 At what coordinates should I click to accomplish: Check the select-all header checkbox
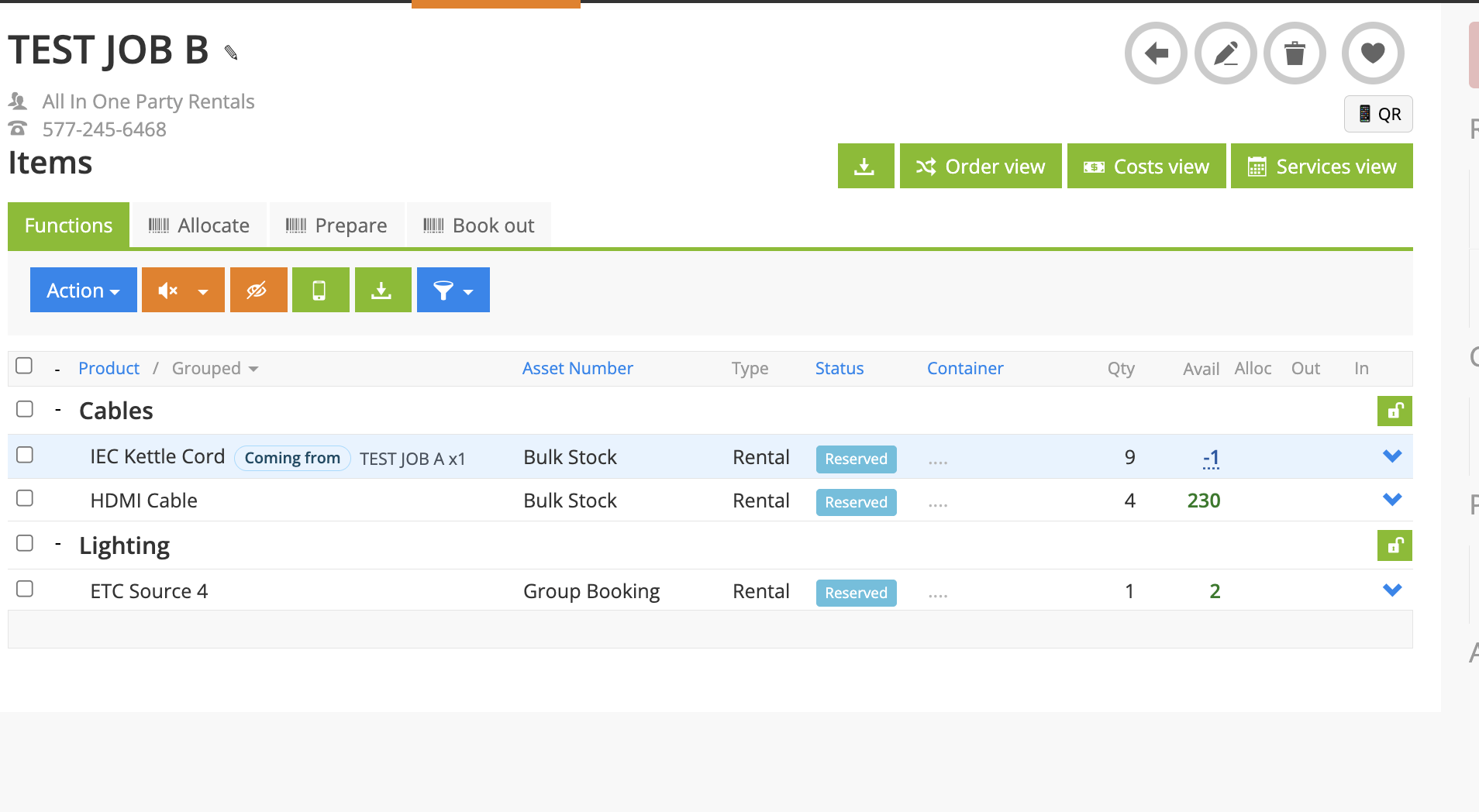[x=24, y=365]
